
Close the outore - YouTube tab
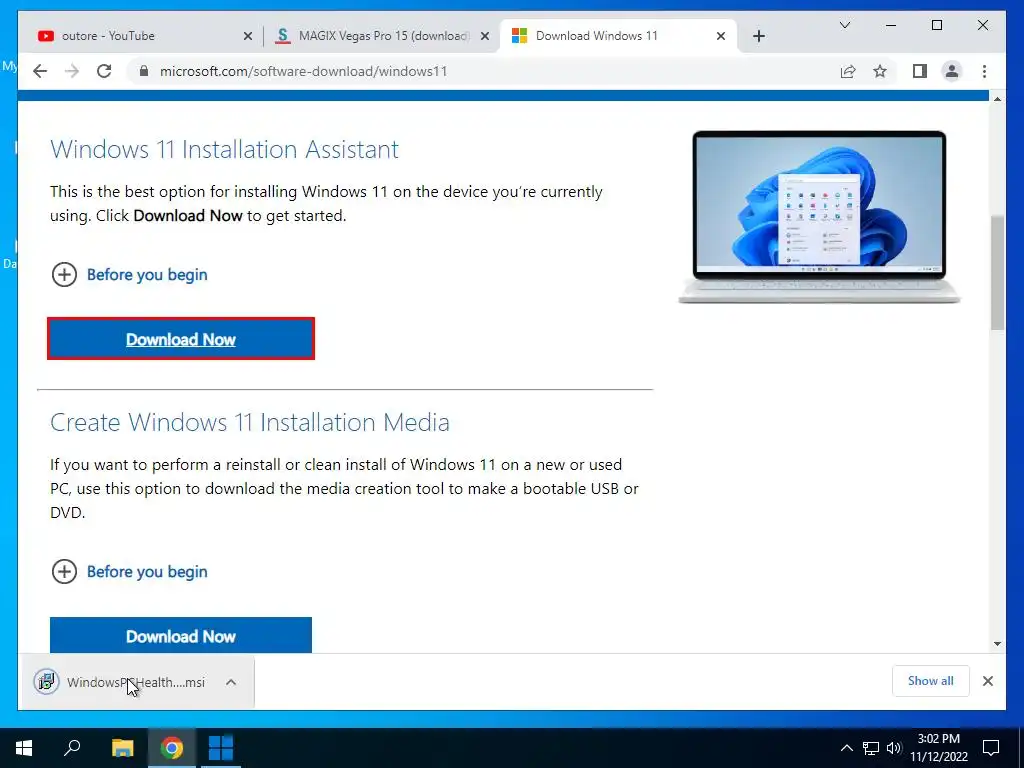pos(248,36)
